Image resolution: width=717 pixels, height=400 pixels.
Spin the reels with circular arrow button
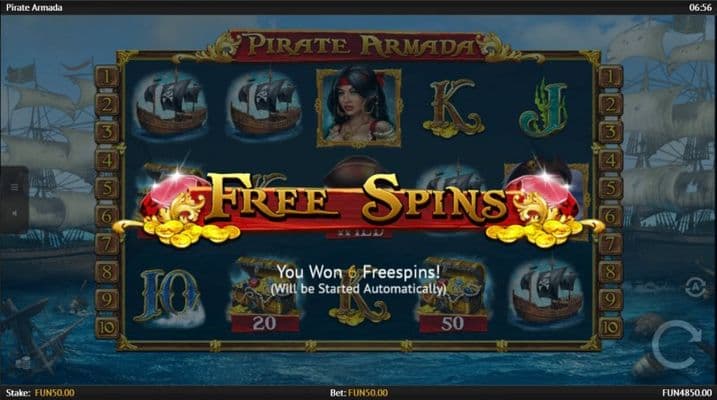tap(677, 345)
